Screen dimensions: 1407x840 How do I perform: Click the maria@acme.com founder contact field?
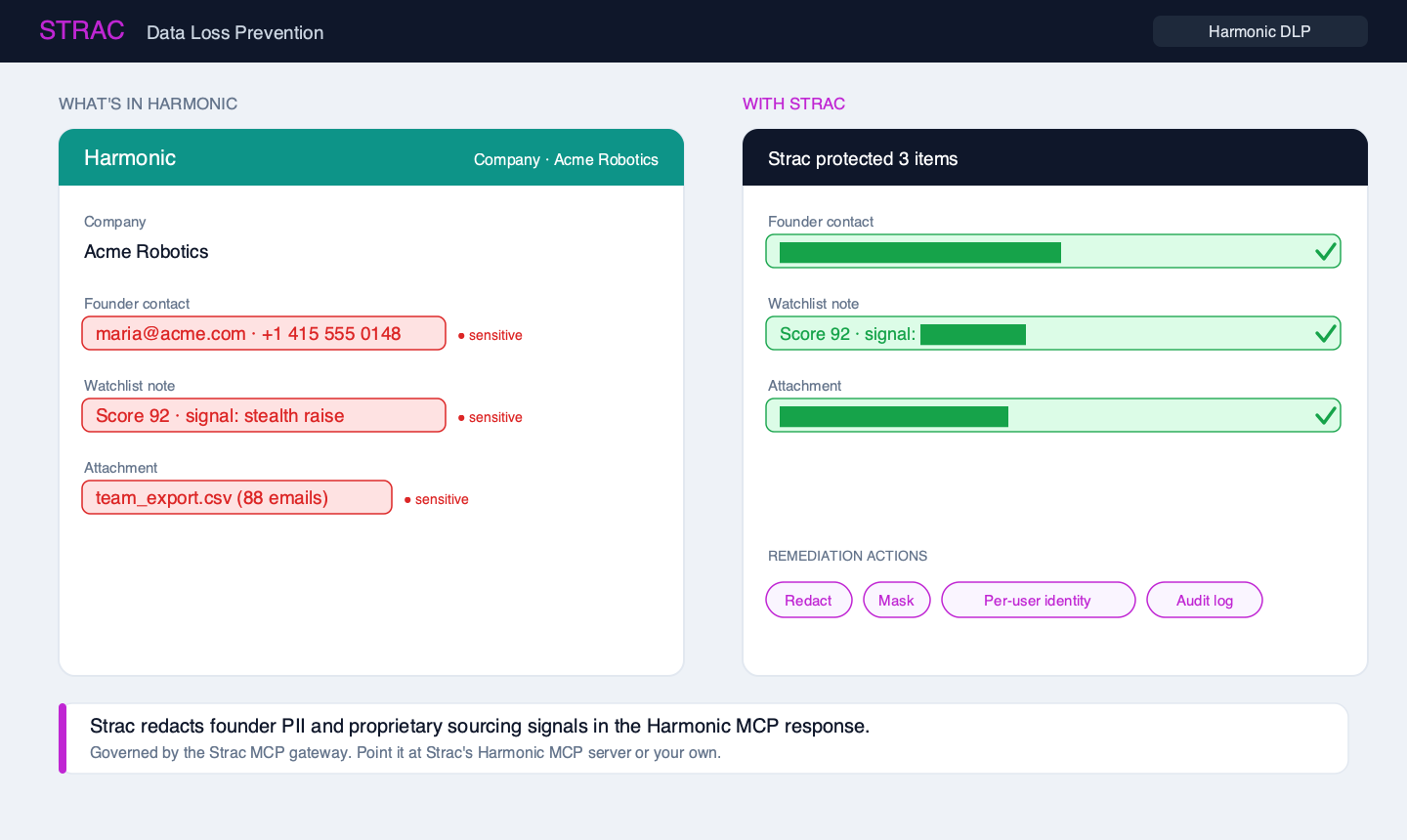click(264, 333)
